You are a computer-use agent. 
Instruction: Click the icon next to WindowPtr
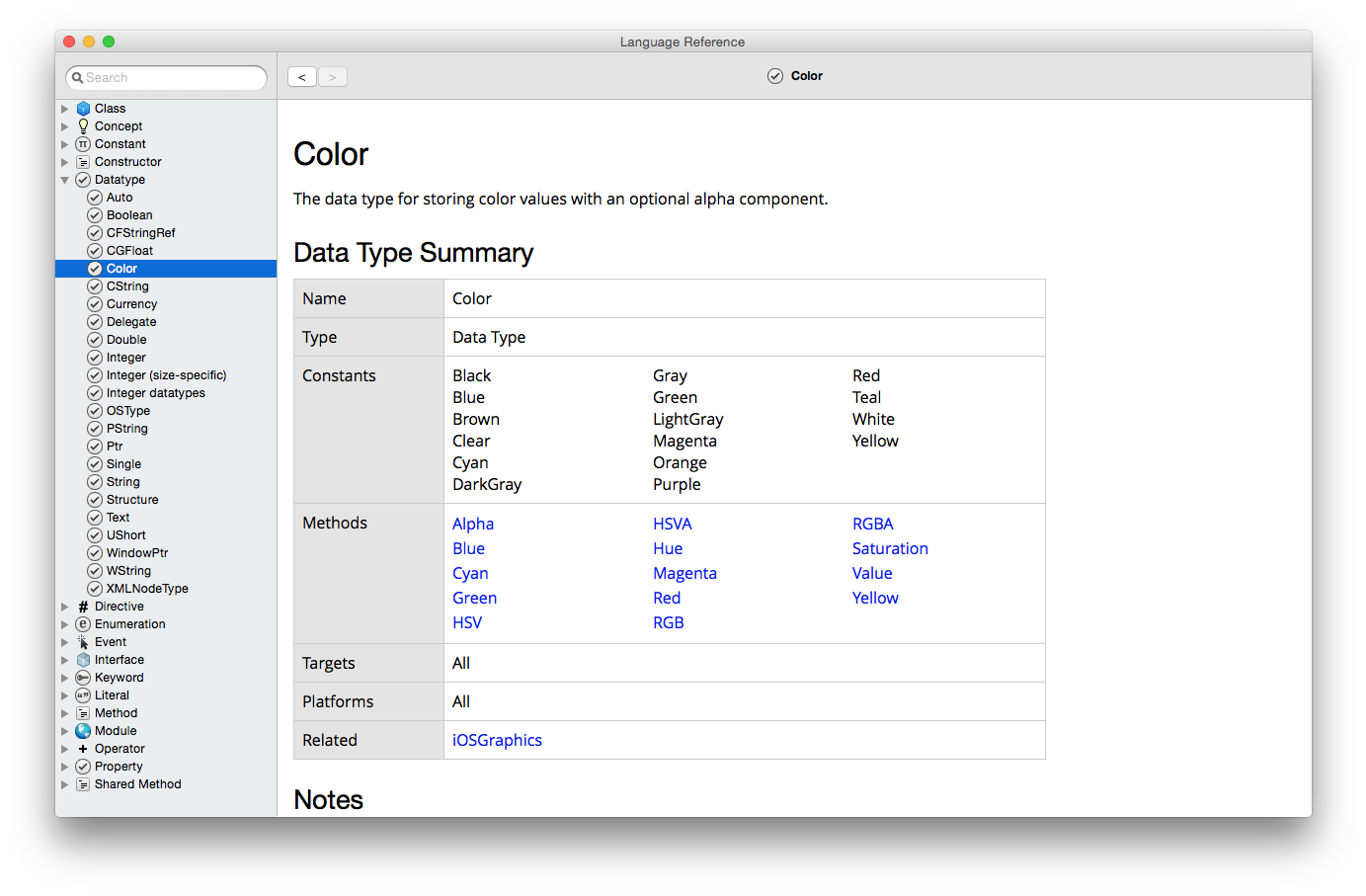95,553
